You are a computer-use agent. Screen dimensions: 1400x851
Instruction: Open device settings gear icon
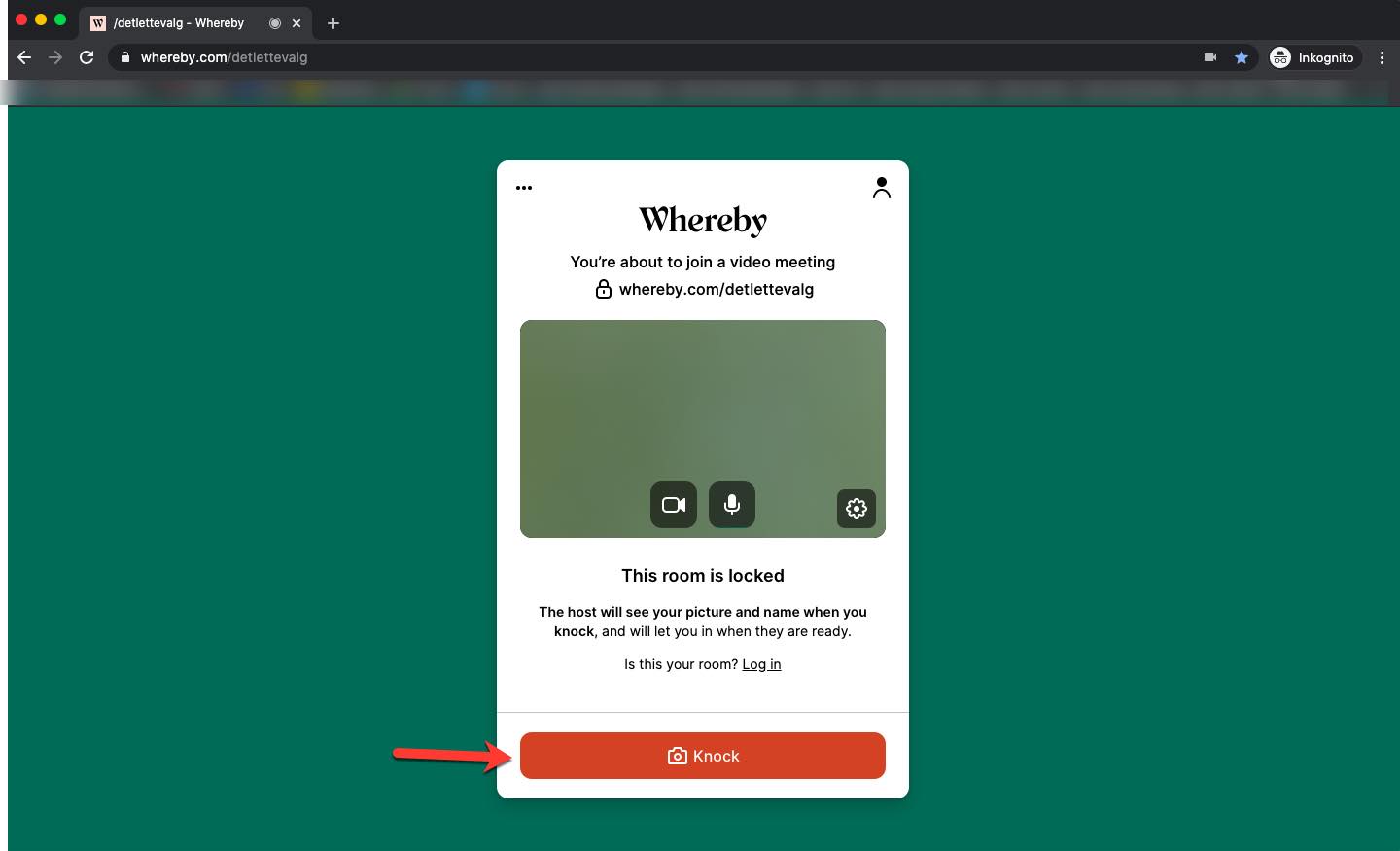[x=856, y=509]
